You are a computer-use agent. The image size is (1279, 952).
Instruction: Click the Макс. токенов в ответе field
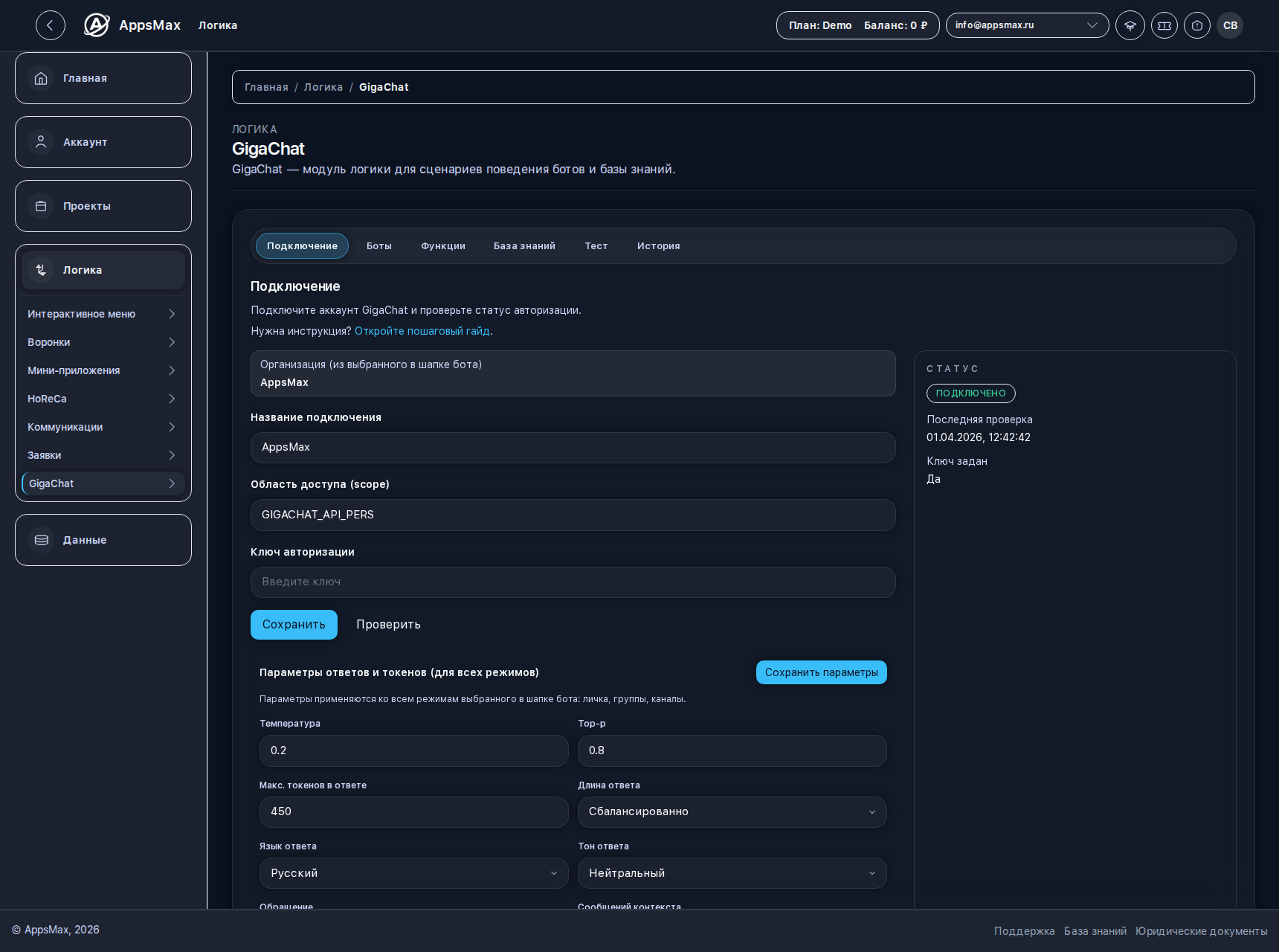(x=413, y=812)
